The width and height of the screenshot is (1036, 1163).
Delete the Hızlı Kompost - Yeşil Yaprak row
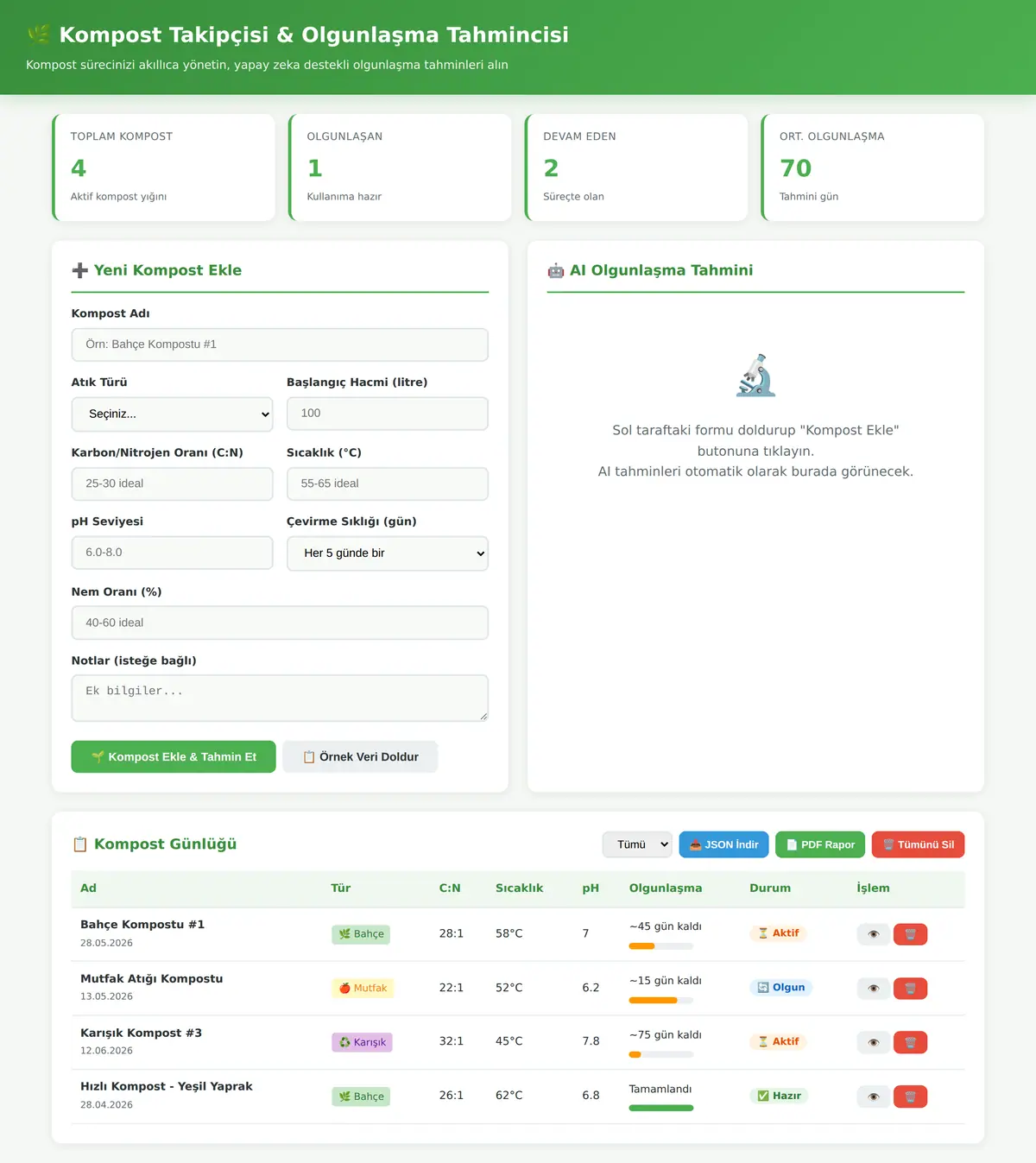pyautogui.click(x=910, y=1097)
